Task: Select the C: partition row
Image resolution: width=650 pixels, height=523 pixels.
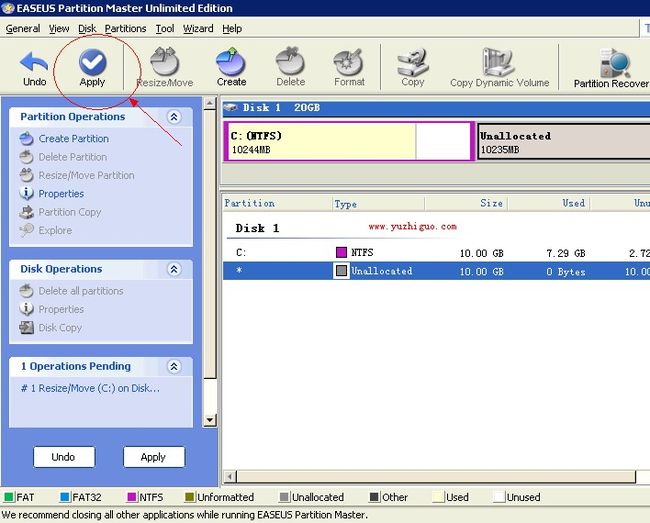Action: coord(437,252)
